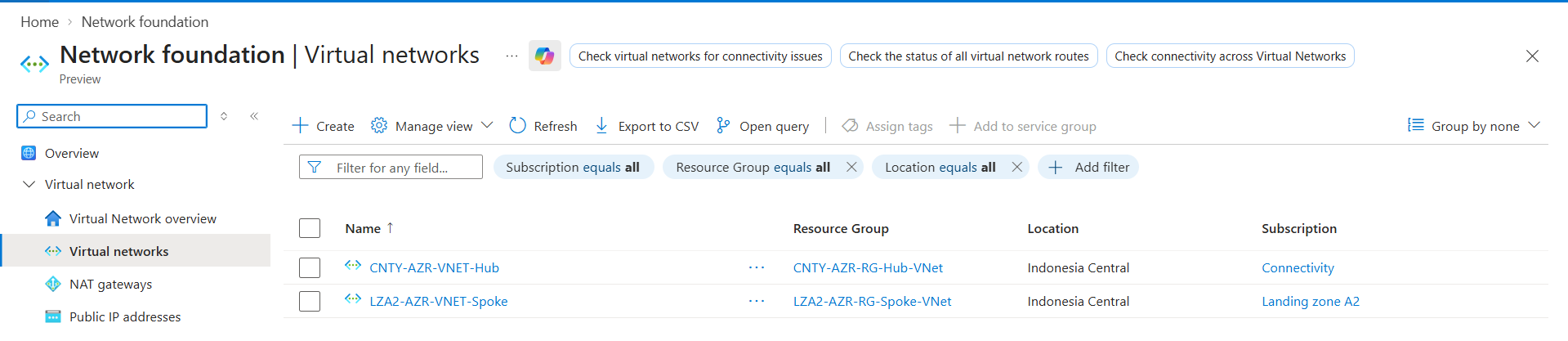Go to Network foundation breadcrumb
Screen dimensions: 1568x341
click(x=145, y=22)
